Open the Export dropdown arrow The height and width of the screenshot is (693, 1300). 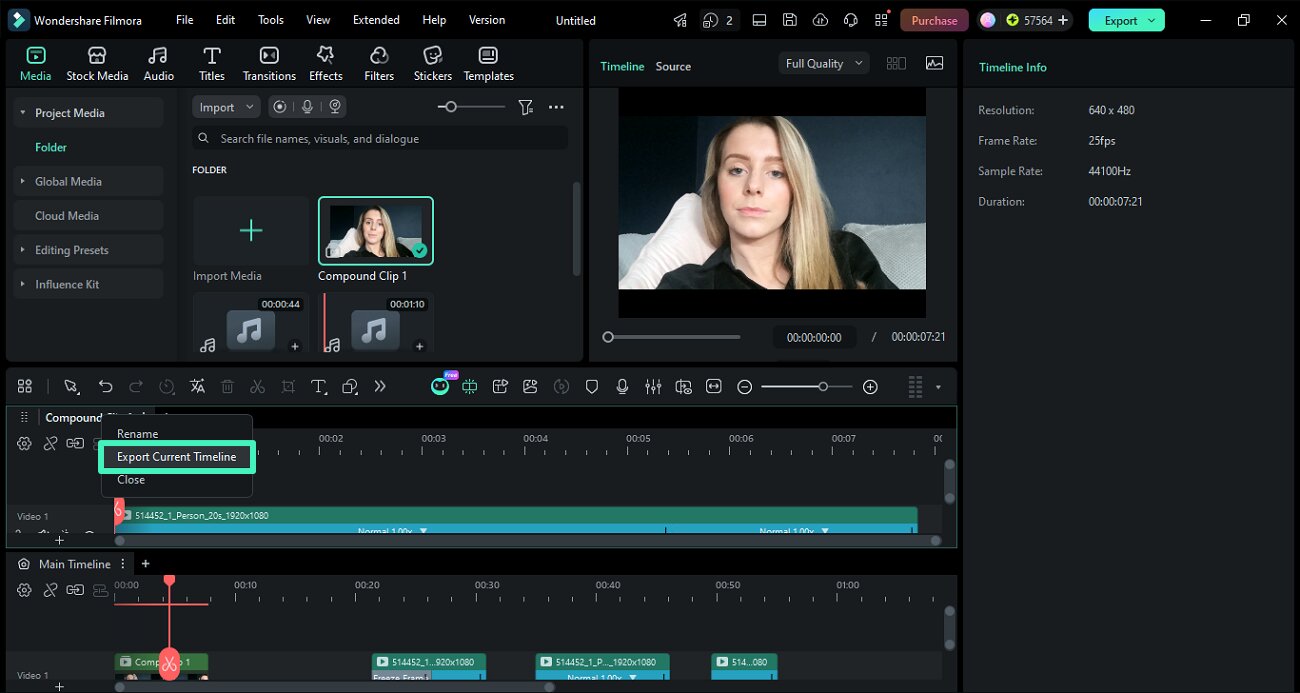click(x=1153, y=20)
